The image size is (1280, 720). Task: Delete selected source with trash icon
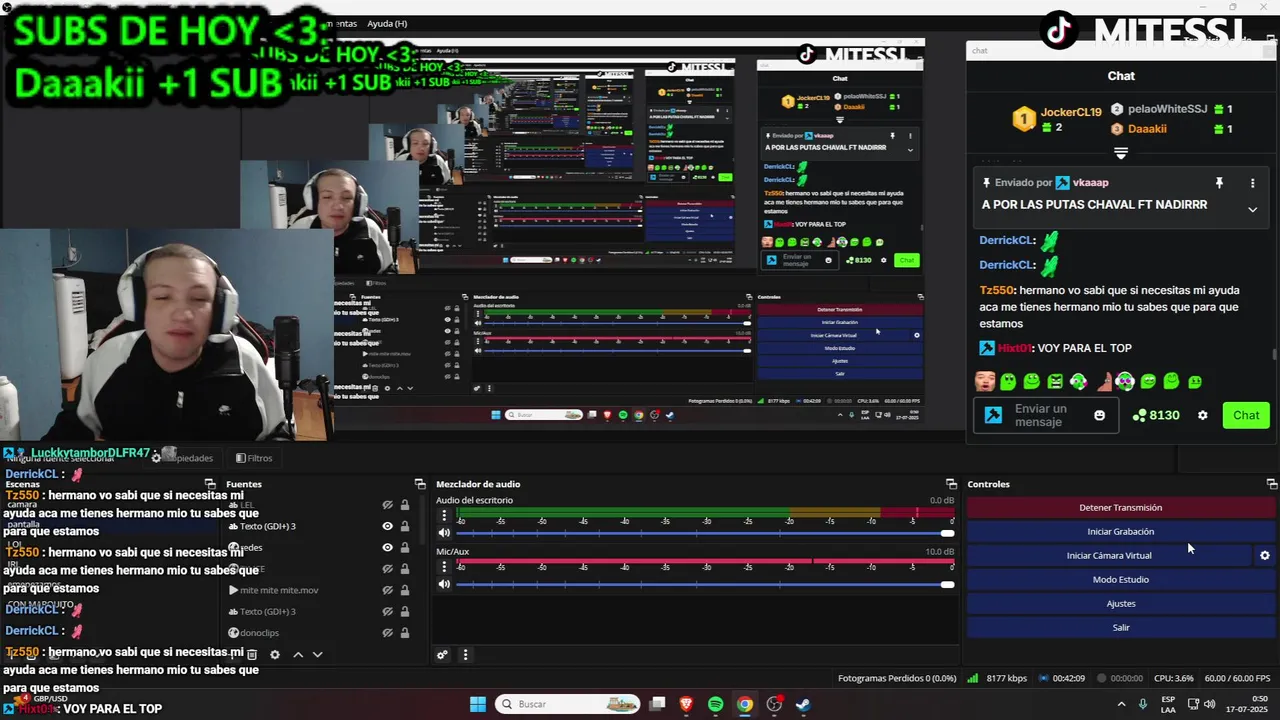[252, 655]
